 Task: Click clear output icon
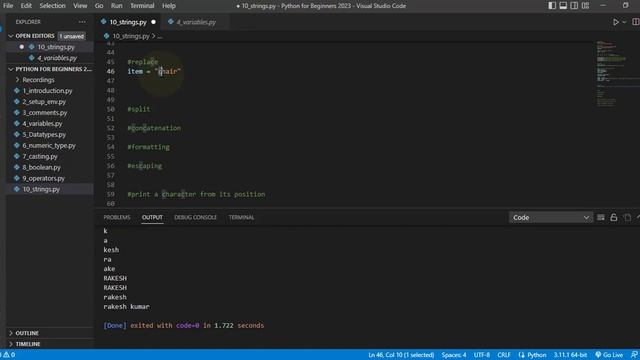(x=601, y=218)
